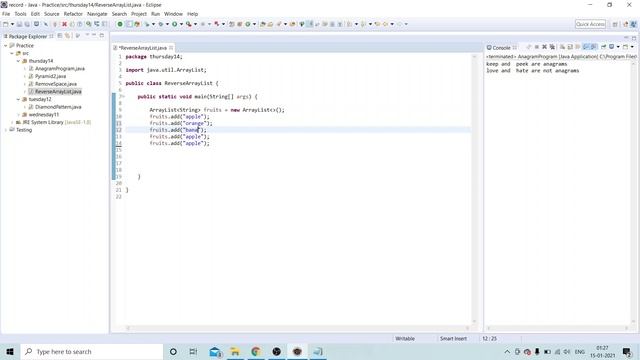640x360 pixels.
Task: Open the Display Selected Console dropdown
Action: coord(618,47)
